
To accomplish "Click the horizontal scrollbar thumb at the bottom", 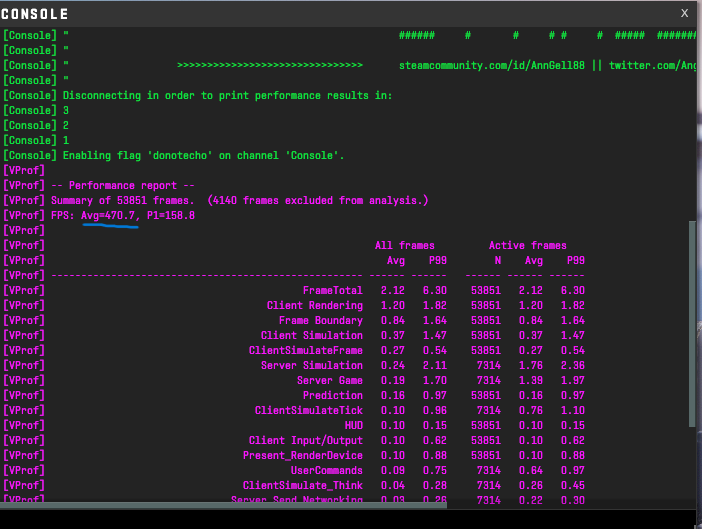I will click(223, 505).
